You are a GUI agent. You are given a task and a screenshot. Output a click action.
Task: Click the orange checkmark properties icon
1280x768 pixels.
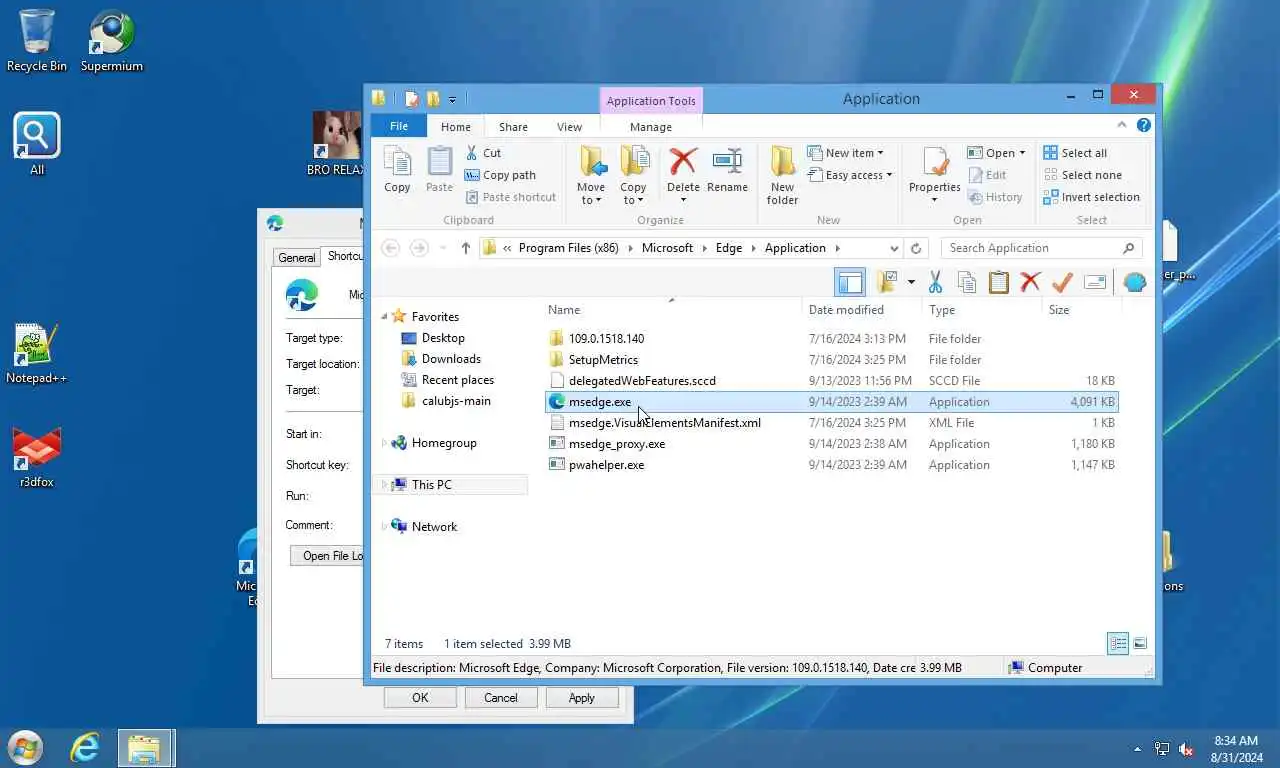tap(1062, 282)
